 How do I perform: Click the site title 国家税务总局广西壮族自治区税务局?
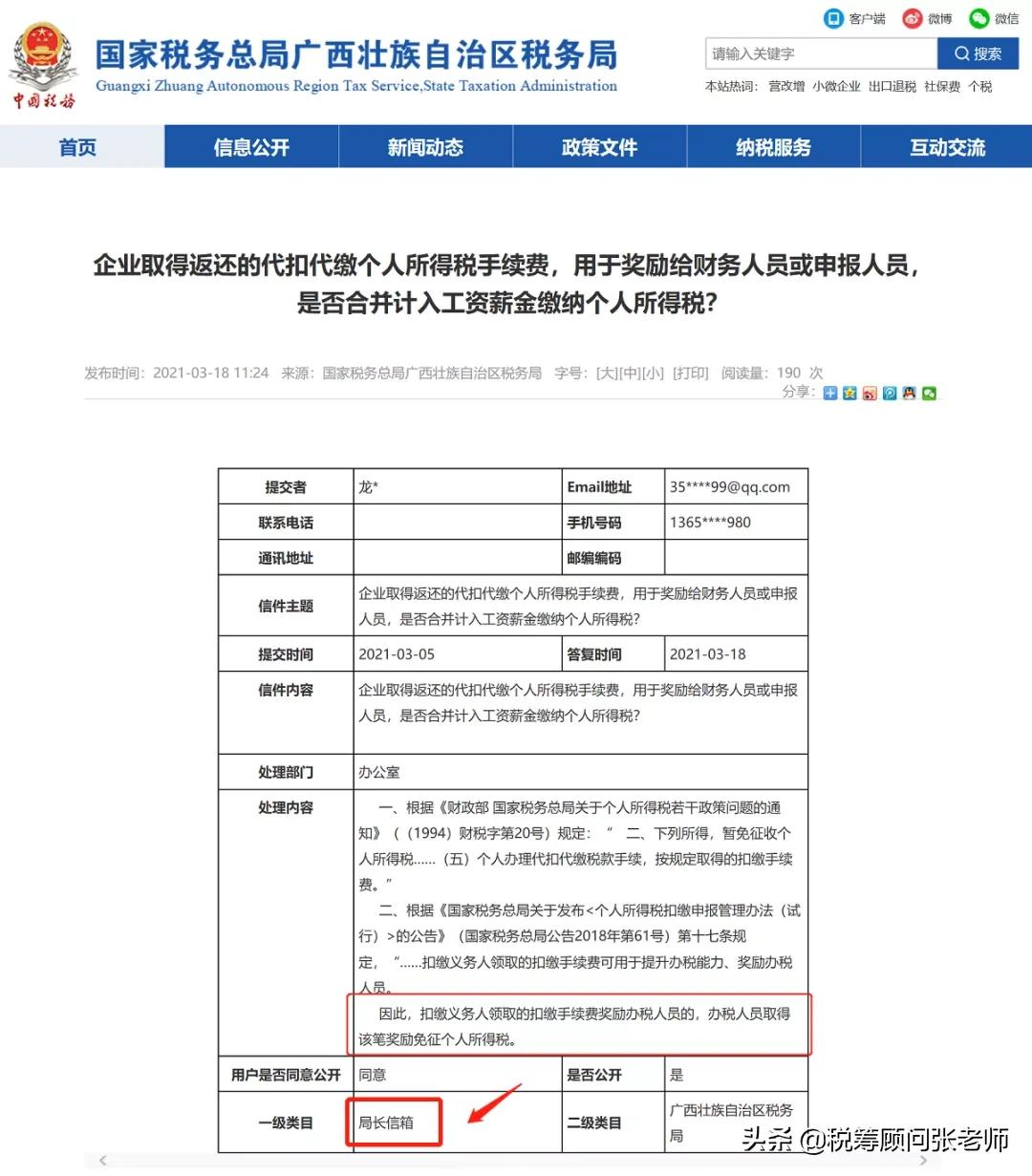click(356, 55)
